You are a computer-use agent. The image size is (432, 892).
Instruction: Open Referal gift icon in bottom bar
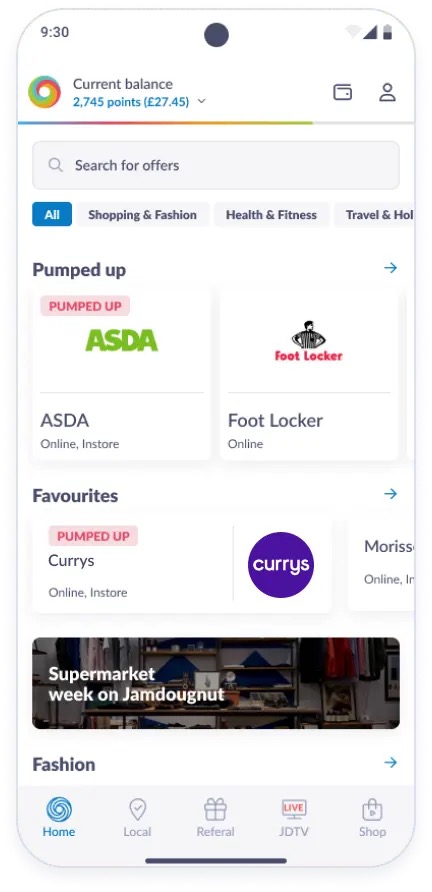point(215,808)
